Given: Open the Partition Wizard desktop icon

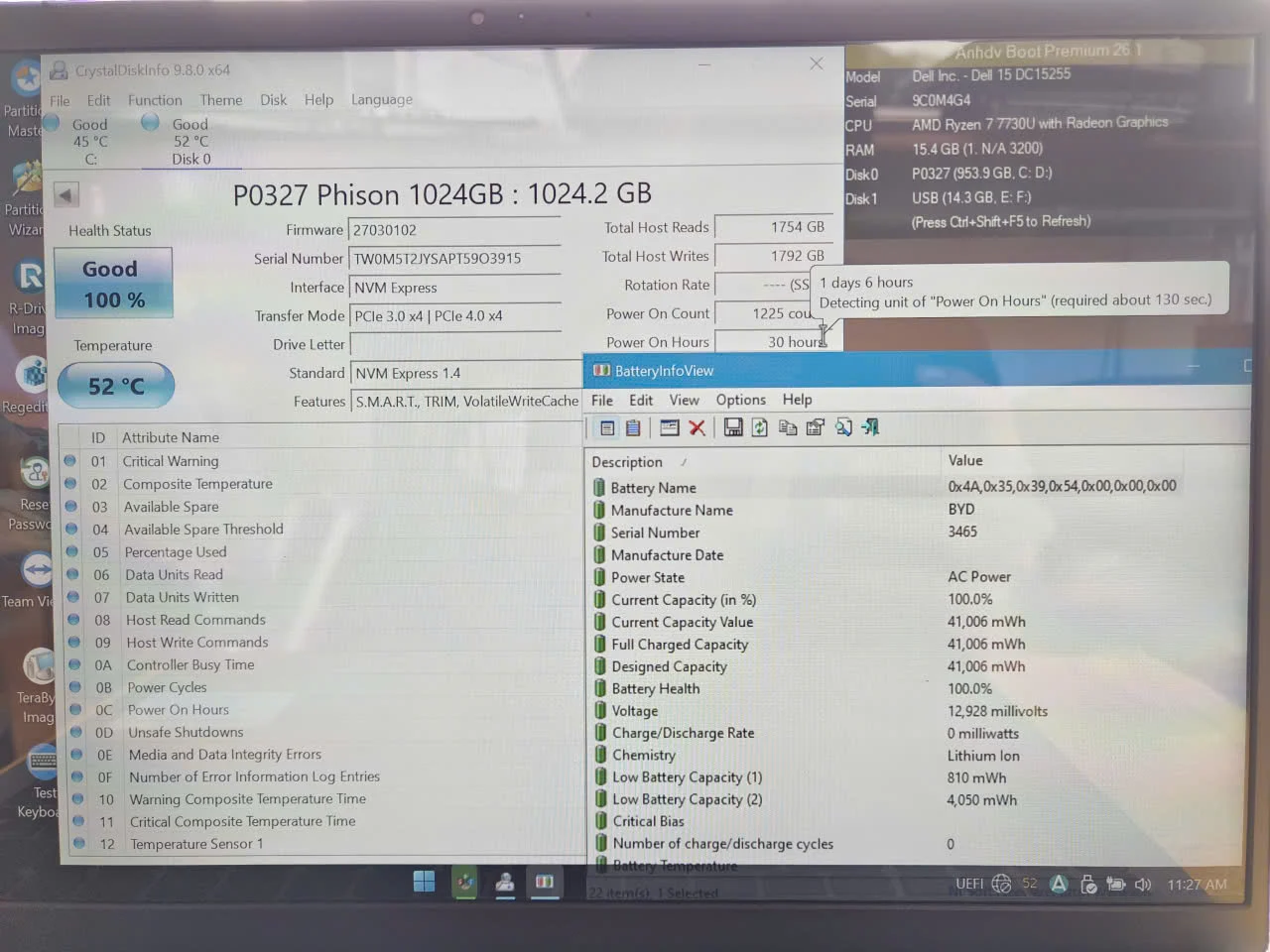Looking at the screenshot, I should tap(27, 198).
